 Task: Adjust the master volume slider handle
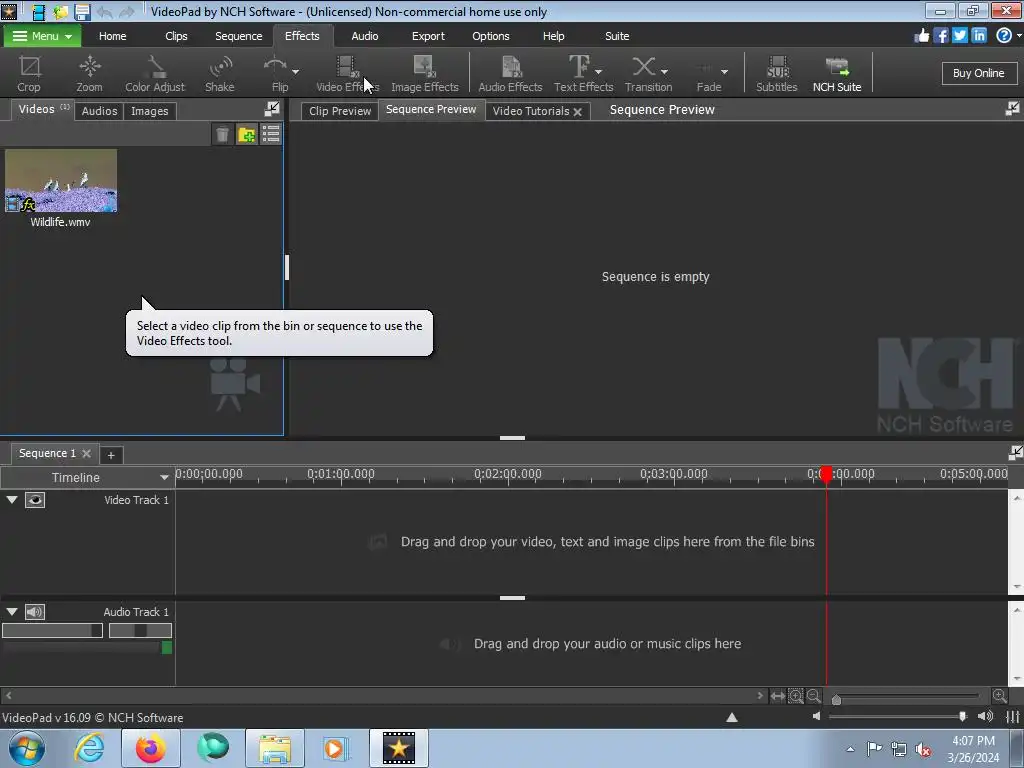(x=963, y=716)
